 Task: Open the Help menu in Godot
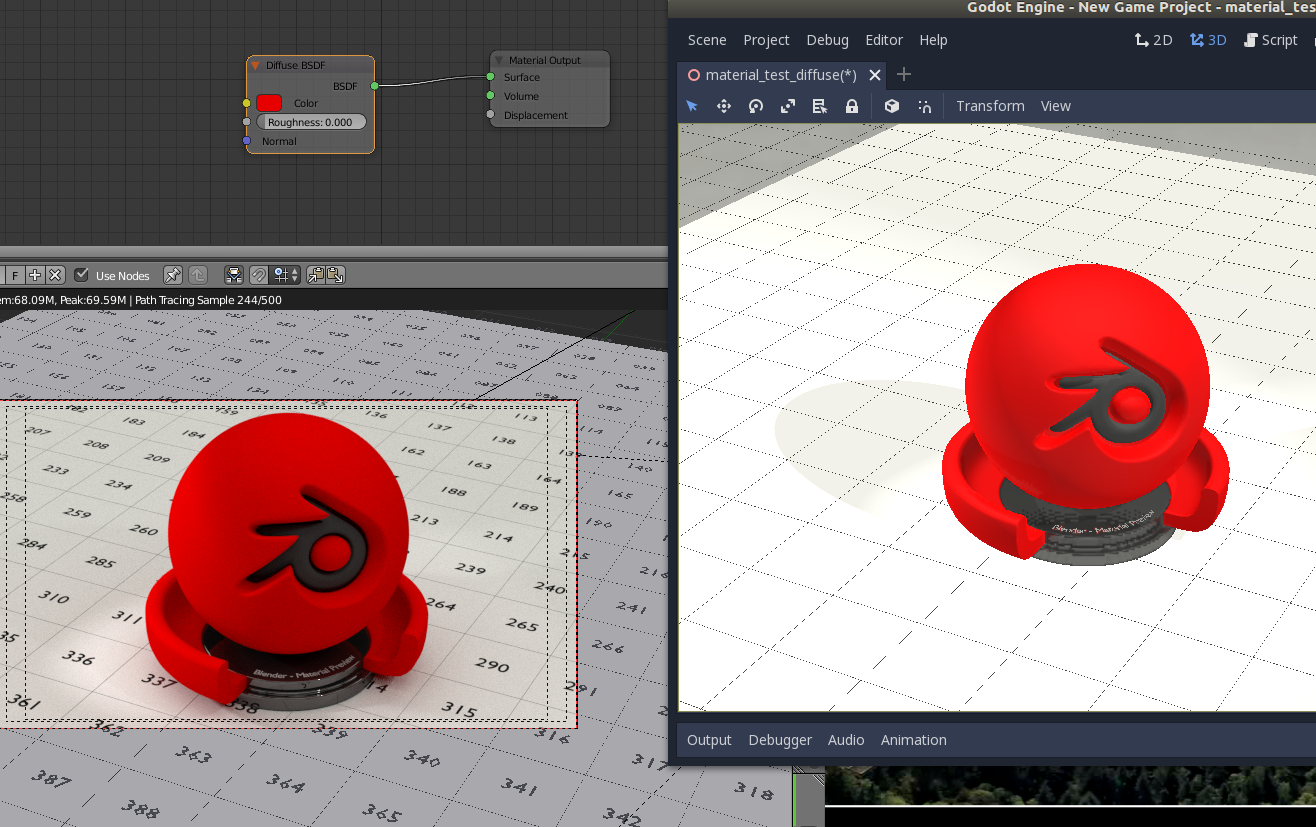pyautogui.click(x=933, y=40)
